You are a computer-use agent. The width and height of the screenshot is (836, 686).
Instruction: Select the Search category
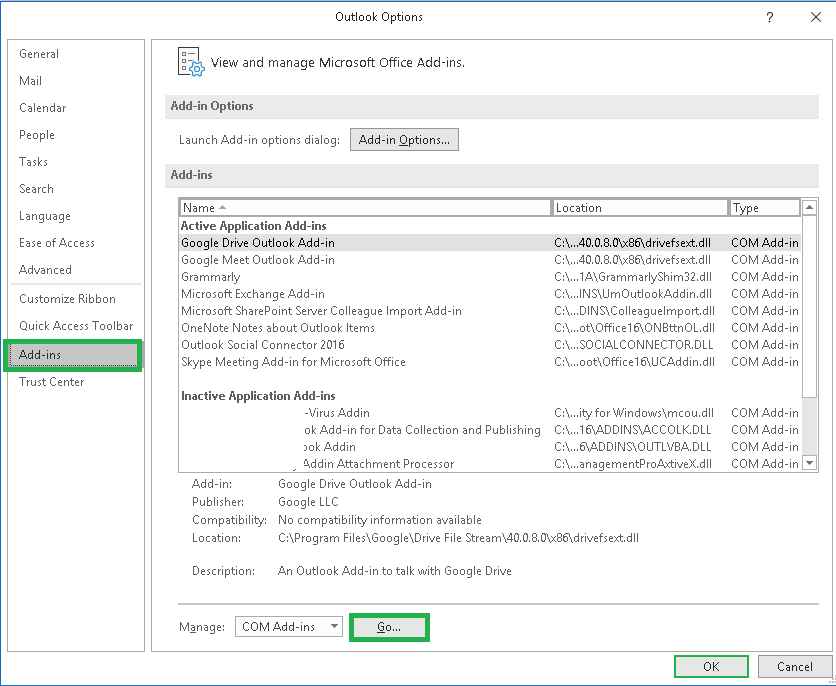pos(36,189)
